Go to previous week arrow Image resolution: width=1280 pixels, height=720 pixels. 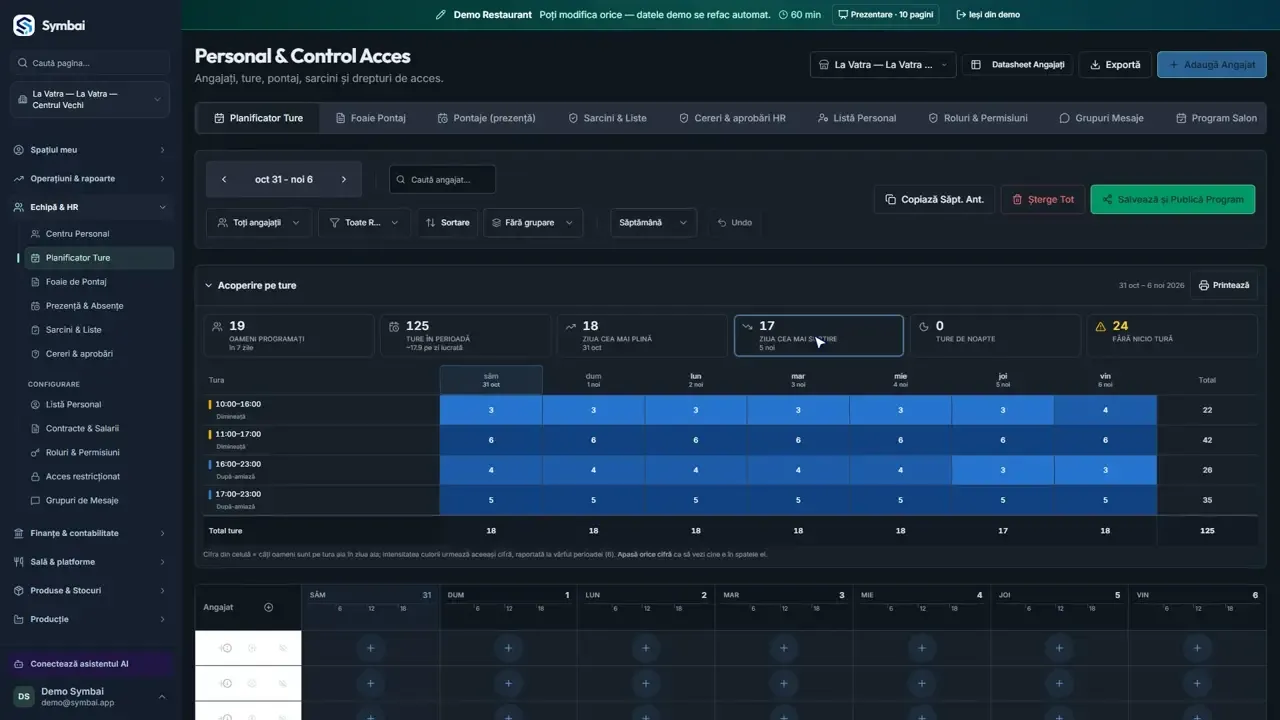(224, 180)
